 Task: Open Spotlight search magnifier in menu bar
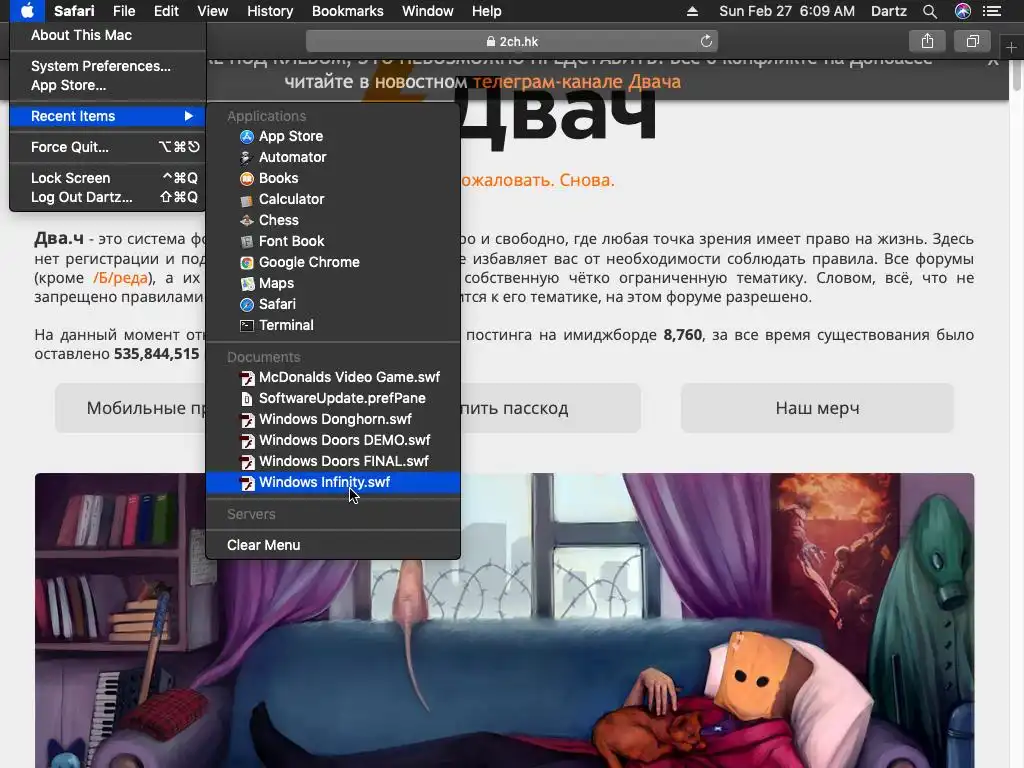click(x=930, y=11)
